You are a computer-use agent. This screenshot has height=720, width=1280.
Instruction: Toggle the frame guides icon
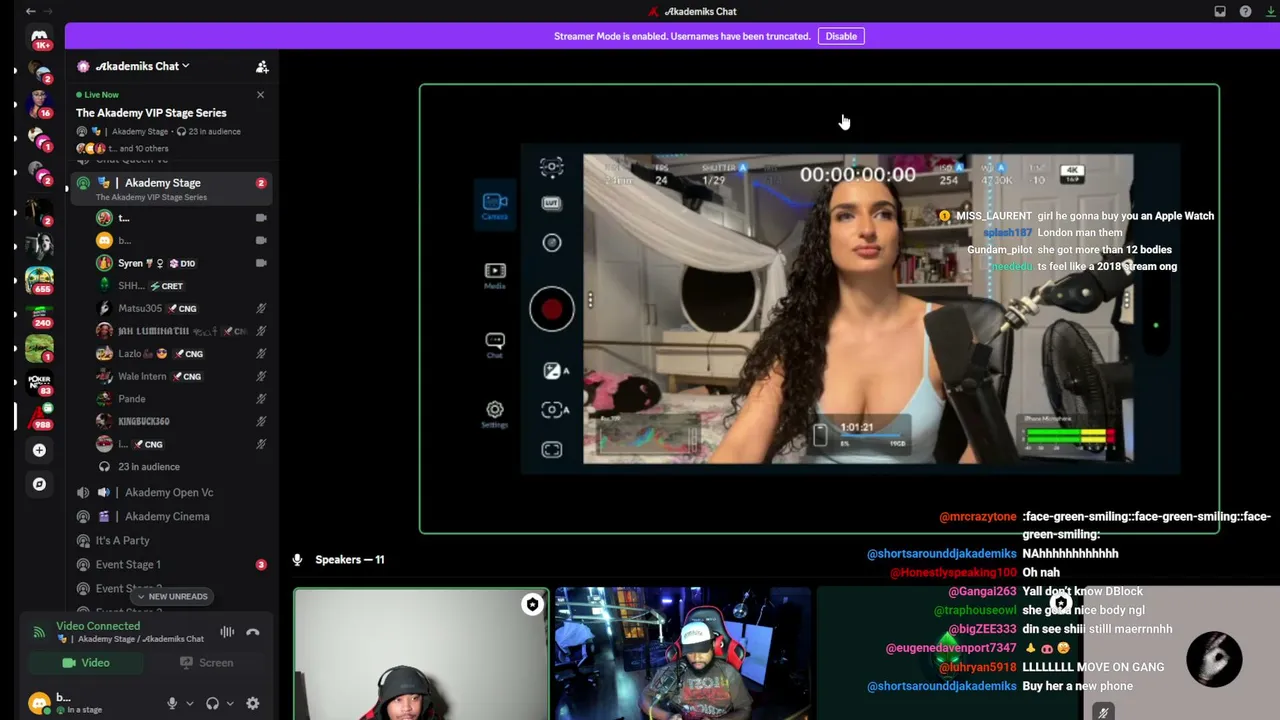click(552, 450)
